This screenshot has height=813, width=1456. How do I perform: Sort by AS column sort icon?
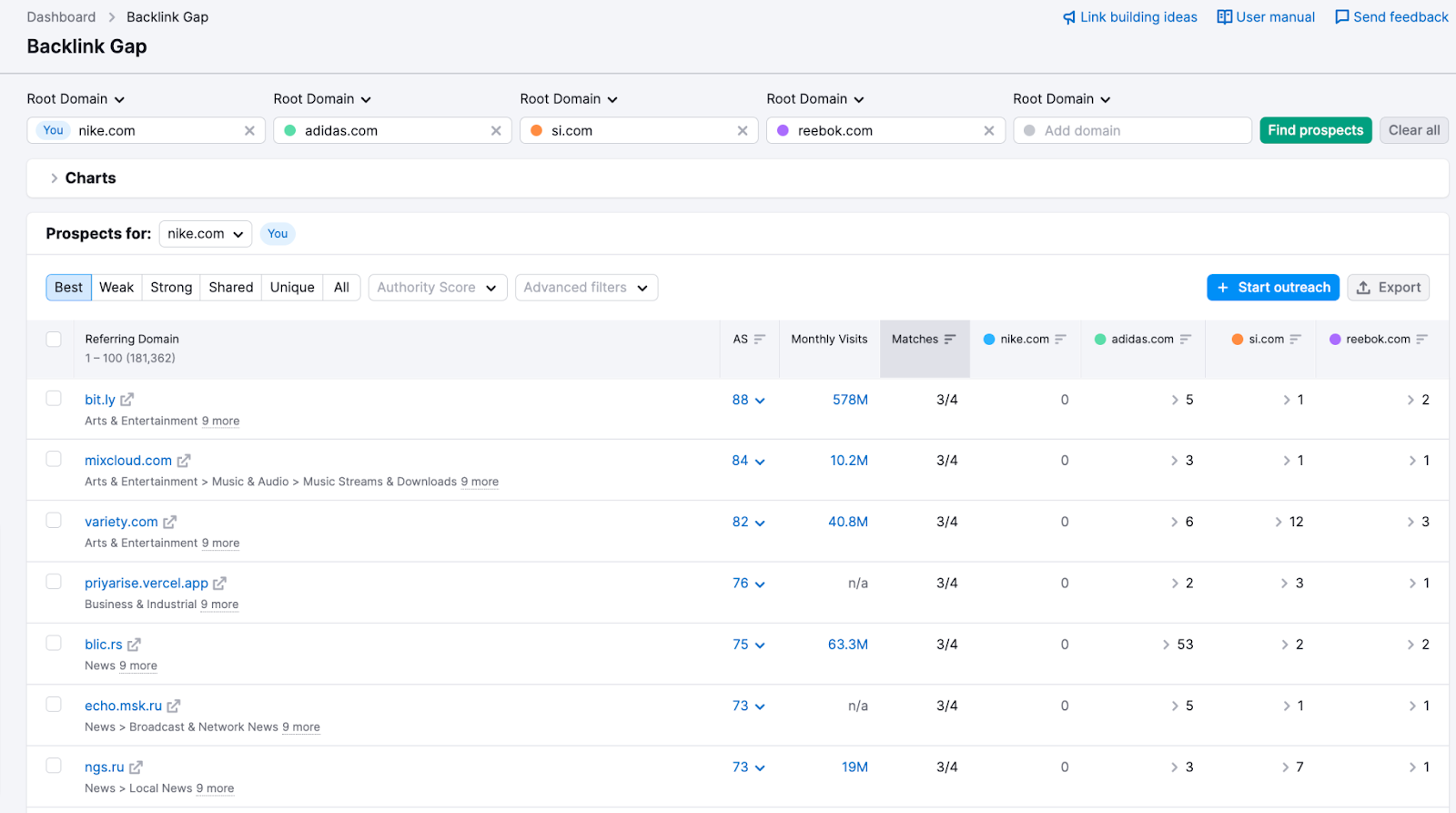(760, 340)
